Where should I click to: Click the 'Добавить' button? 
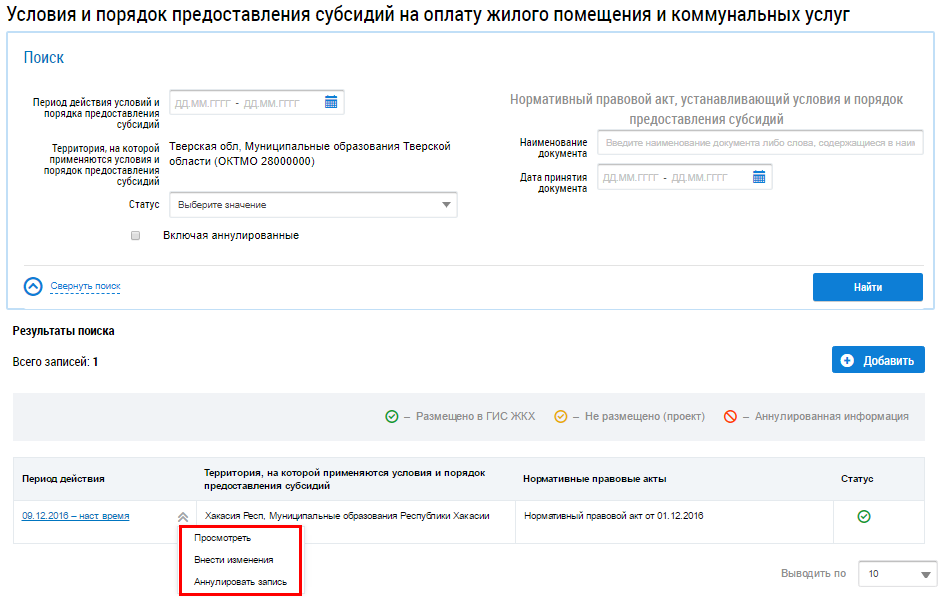pyautogui.click(x=878, y=360)
